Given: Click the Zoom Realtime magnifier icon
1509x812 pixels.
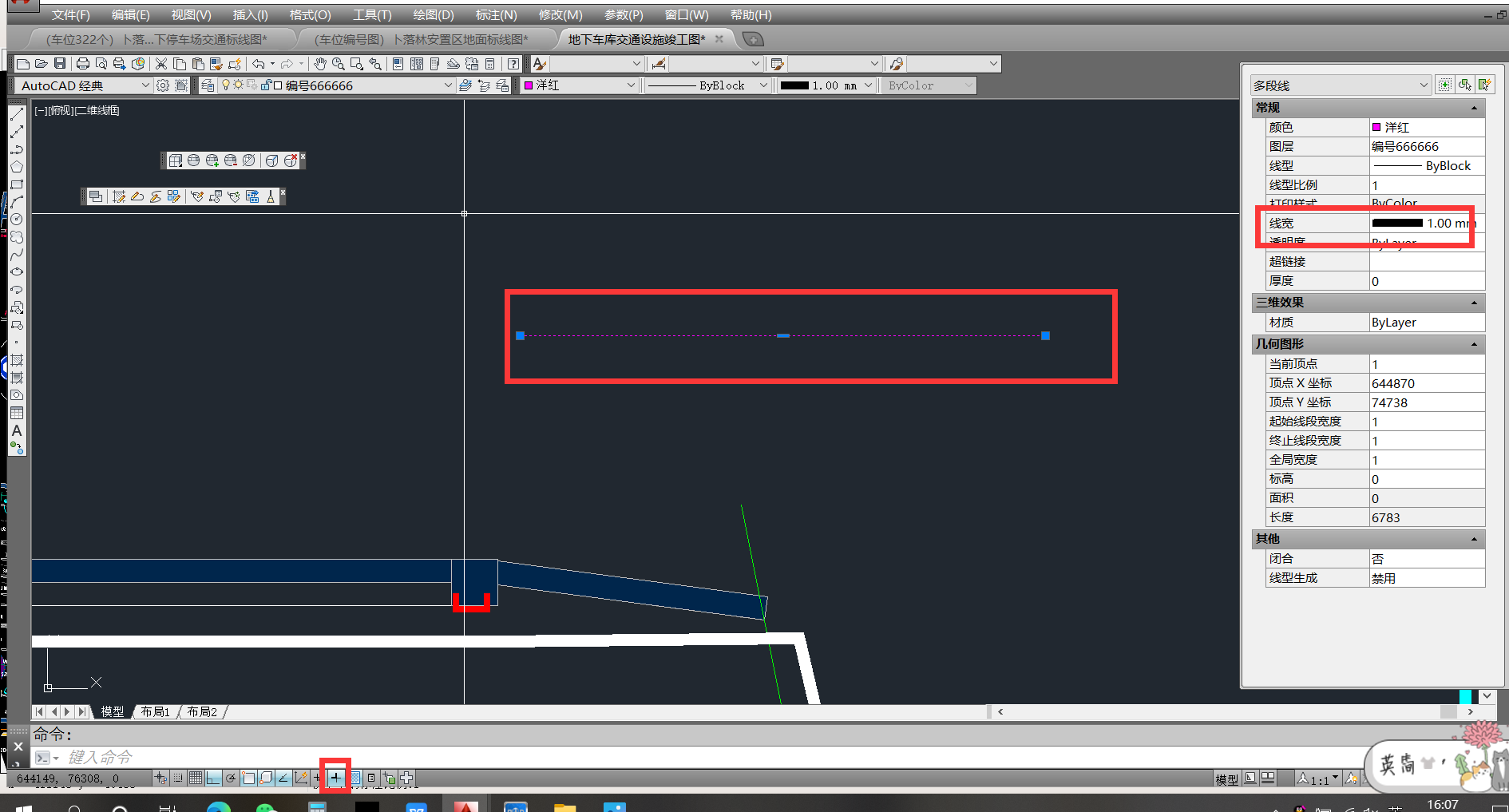Looking at the screenshot, I should pos(338,64).
